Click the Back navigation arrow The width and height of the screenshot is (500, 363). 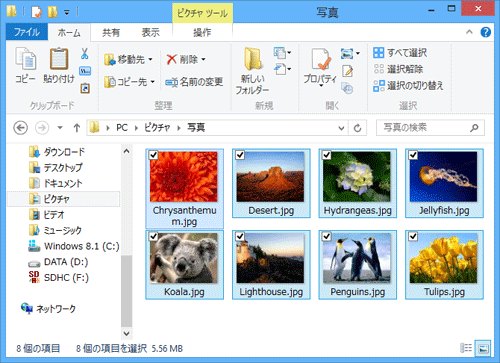[x=20, y=128]
